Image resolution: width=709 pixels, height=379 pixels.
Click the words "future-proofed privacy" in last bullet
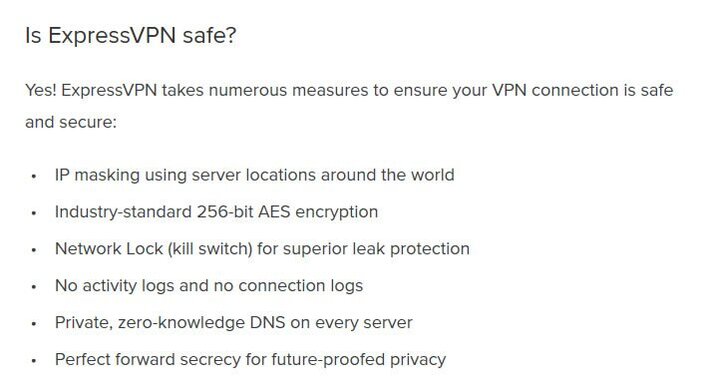(358, 360)
